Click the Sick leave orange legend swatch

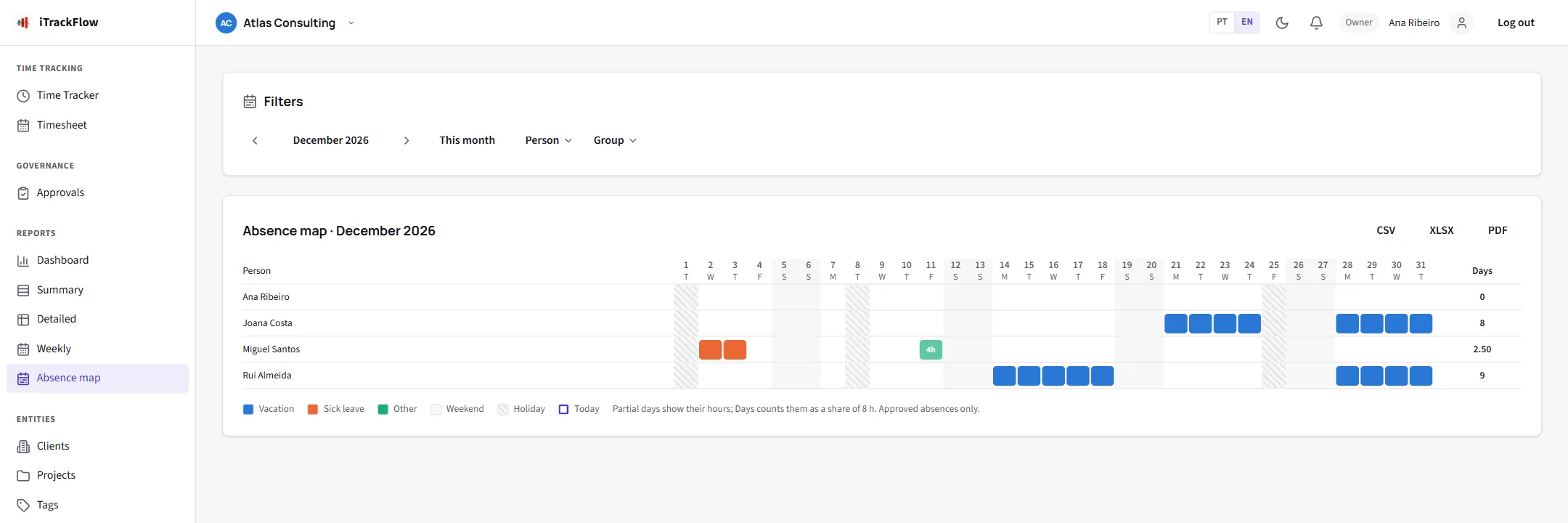pyautogui.click(x=313, y=410)
